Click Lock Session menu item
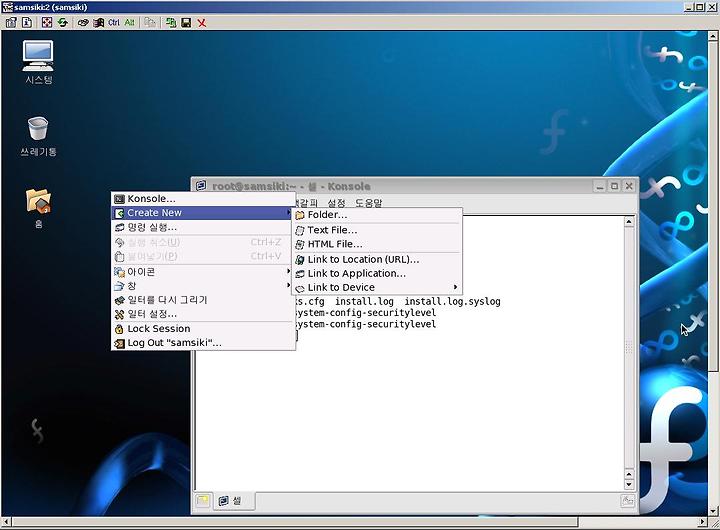720x530 pixels. point(202,329)
